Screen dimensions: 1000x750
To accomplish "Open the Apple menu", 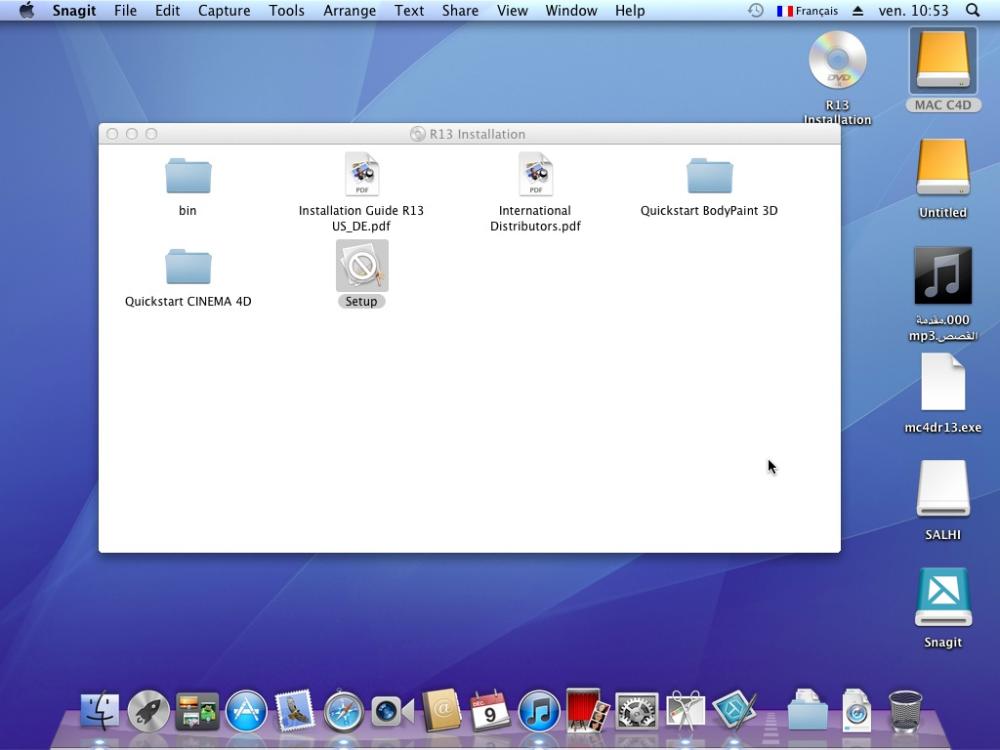I will pyautogui.click(x=27, y=10).
